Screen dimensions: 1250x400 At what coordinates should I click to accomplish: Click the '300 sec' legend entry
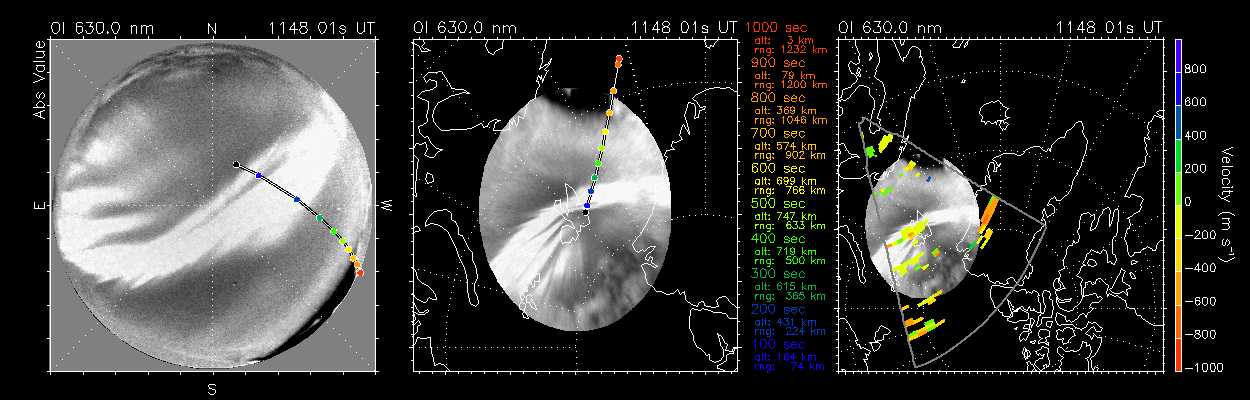coord(777,274)
